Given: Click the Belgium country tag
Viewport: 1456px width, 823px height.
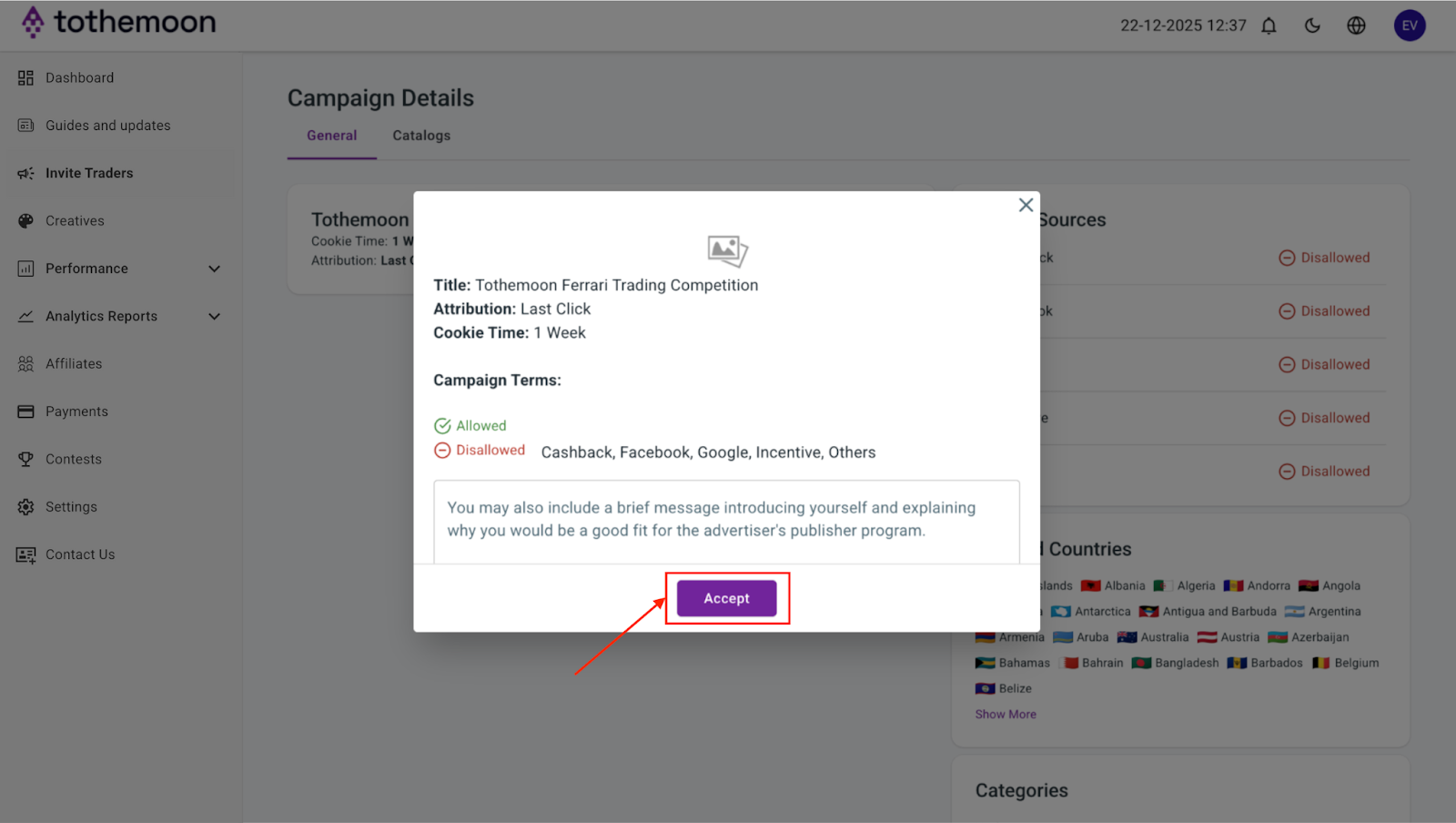Looking at the screenshot, I should pyautogui.click(x=1345, y=663).
